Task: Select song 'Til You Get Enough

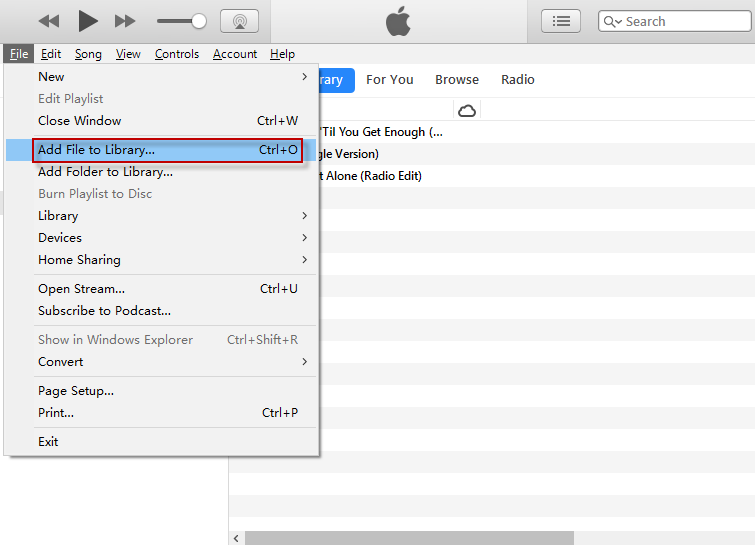Action: pos(536,132)
